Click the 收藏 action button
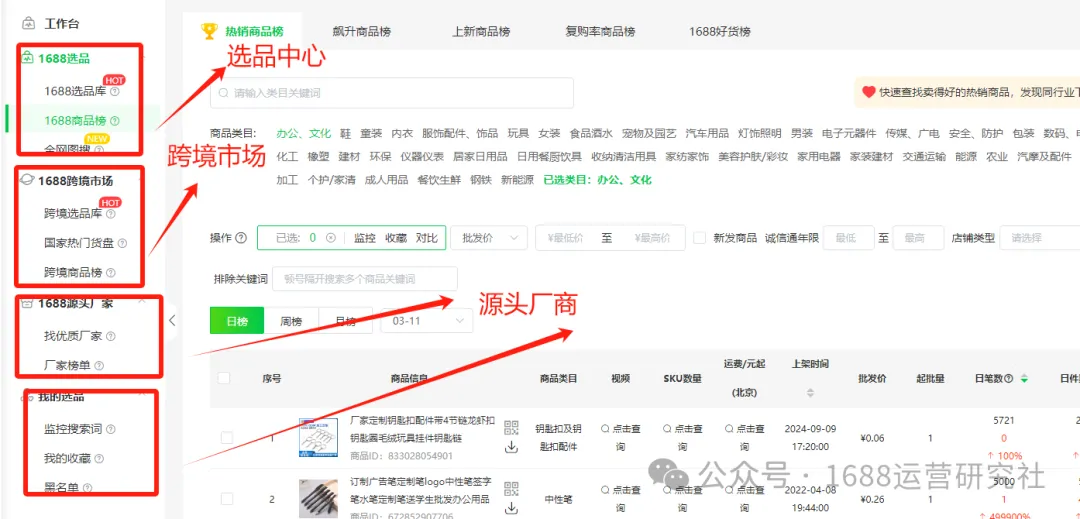The image size is (1080, 519). 395,238
